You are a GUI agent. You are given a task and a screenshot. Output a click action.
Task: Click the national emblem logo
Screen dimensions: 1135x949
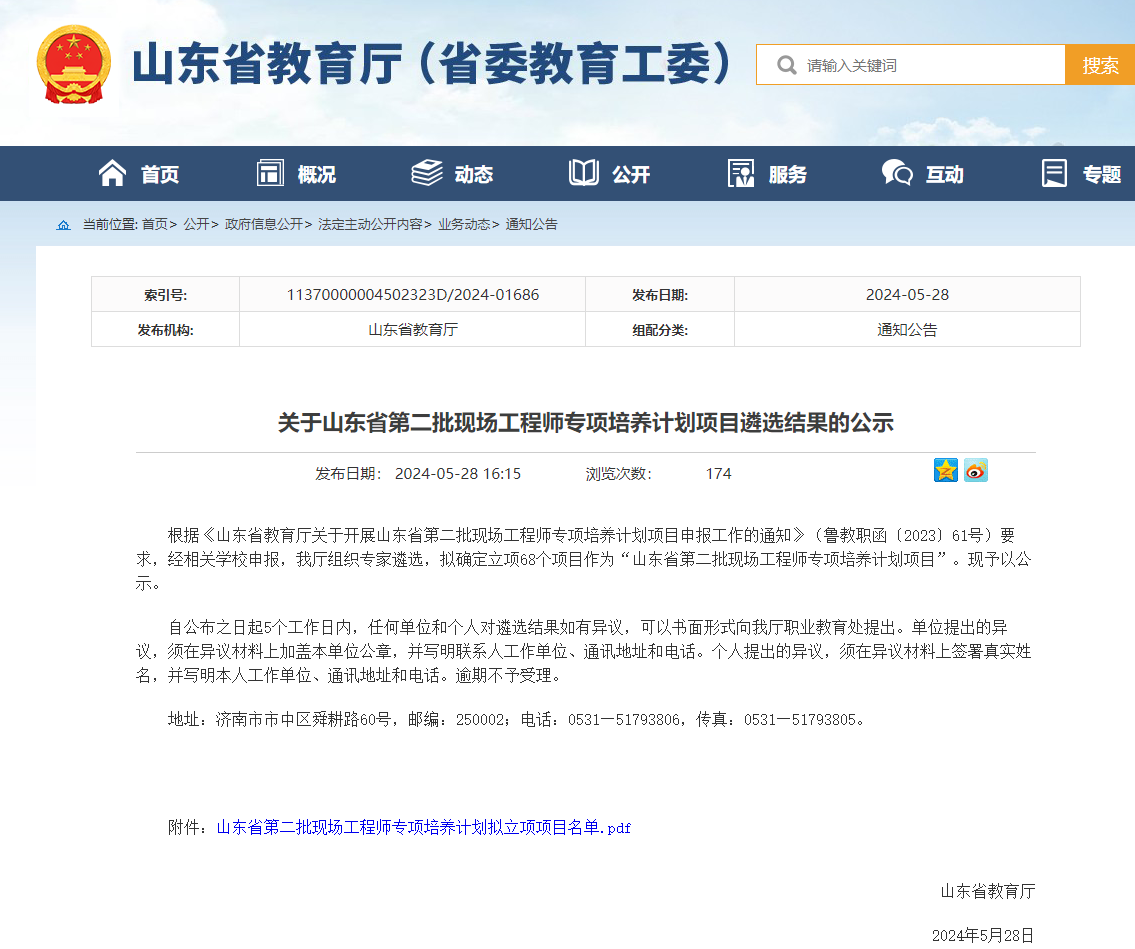coord(74,64)
